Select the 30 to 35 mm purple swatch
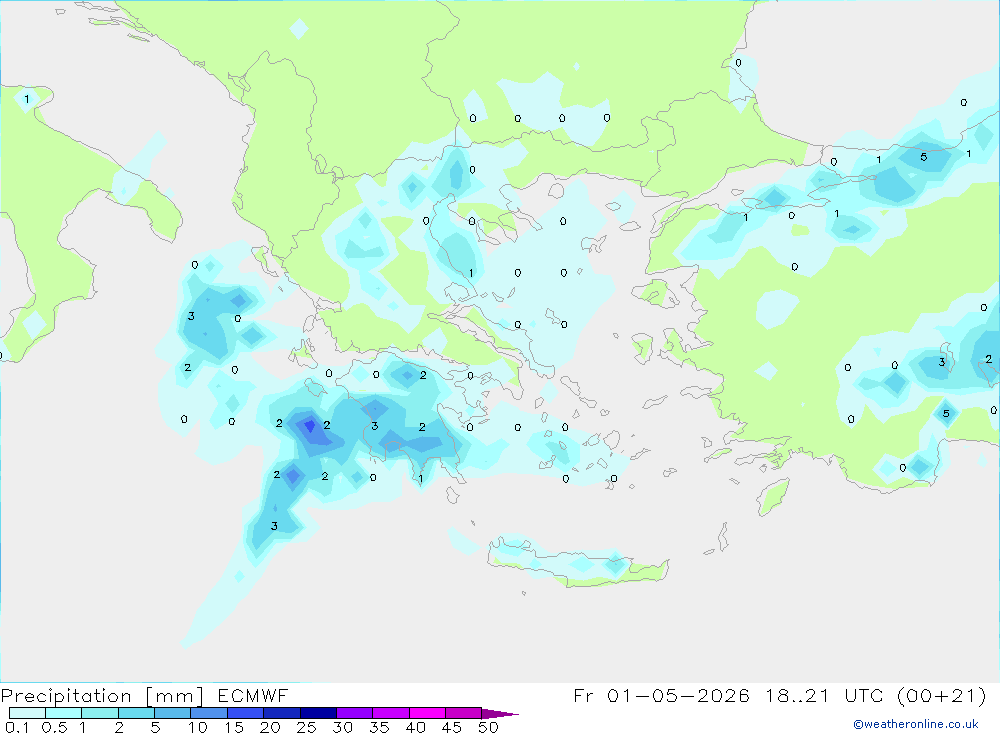Screen dimensions: 1000x733 tap(355, 713)
